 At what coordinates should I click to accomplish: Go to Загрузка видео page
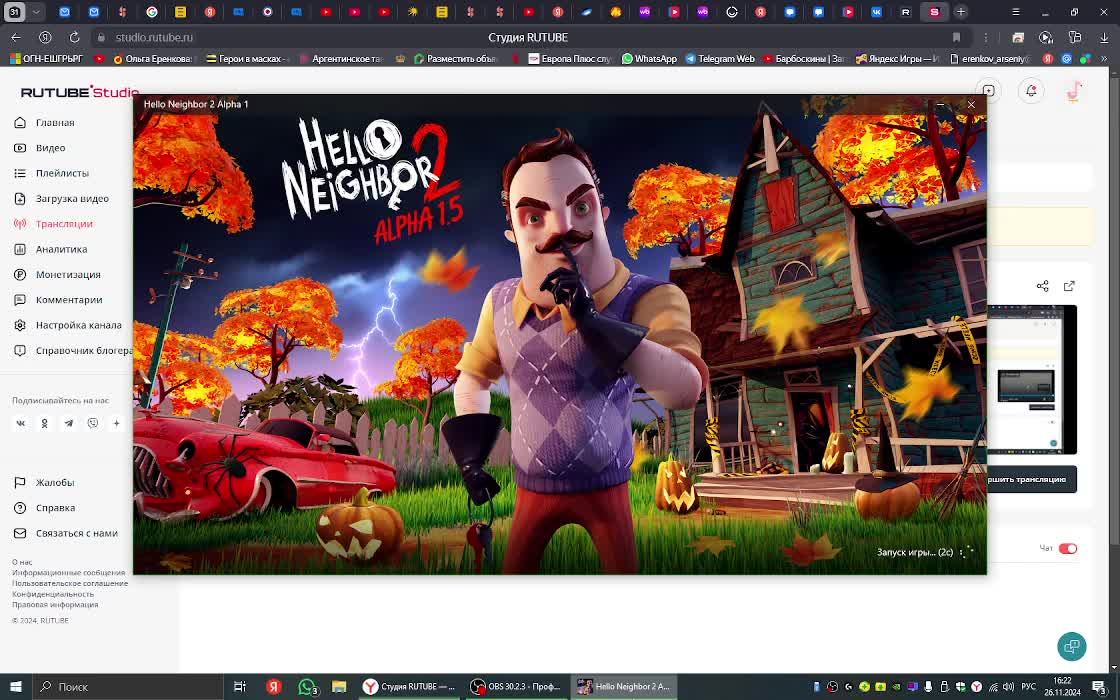click(x=71, y=199)
